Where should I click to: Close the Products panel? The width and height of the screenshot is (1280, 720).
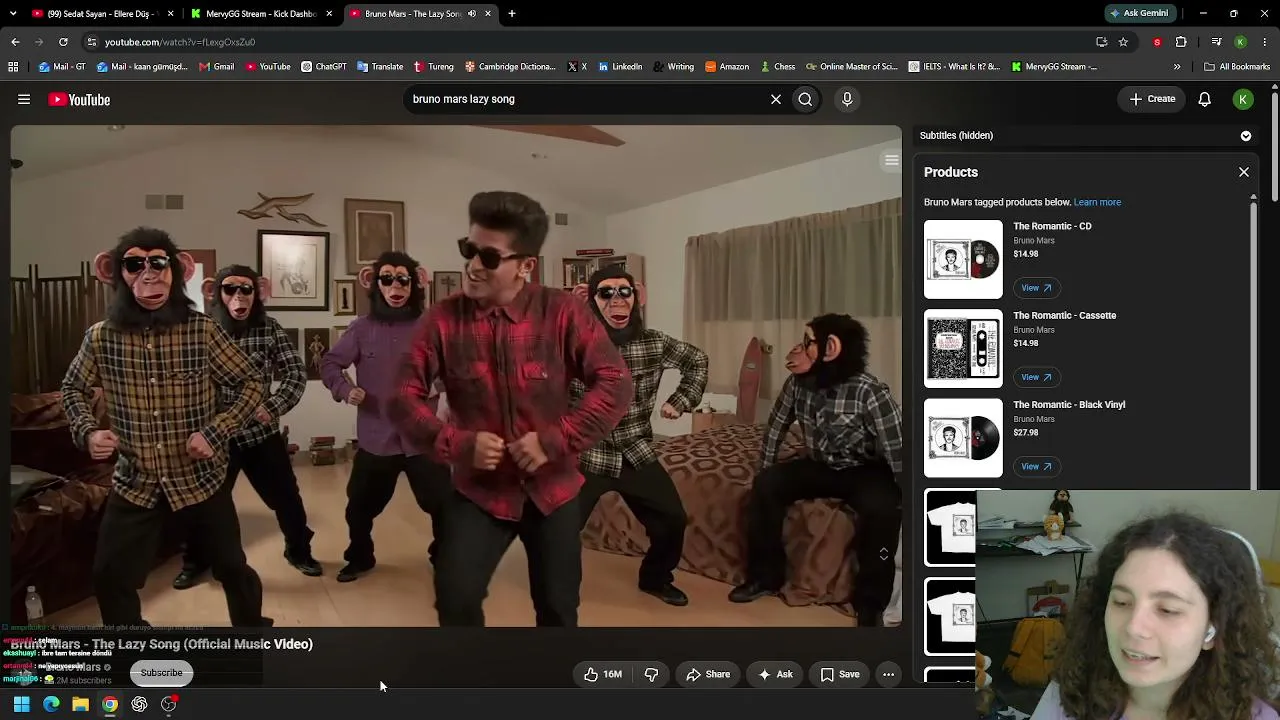pos(1244,172)
